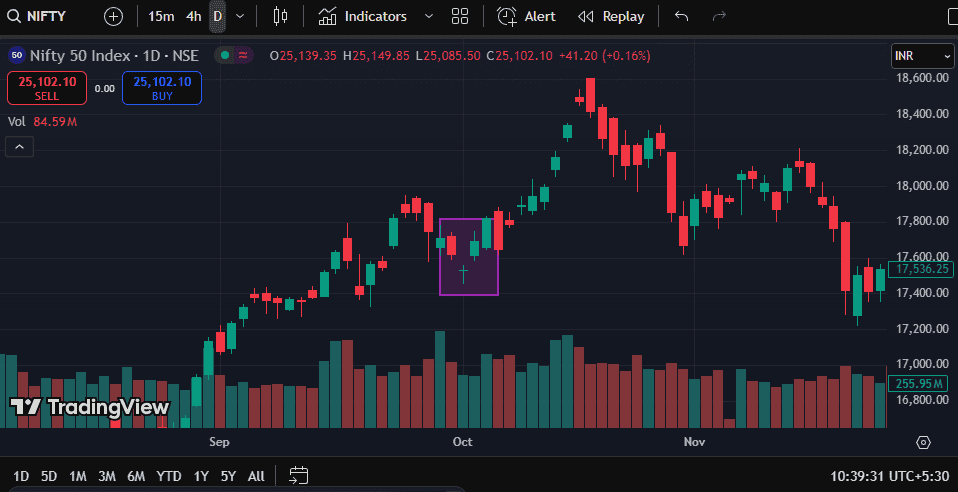
Task: Toggle the green market status indicator
Action: (225, 56)
